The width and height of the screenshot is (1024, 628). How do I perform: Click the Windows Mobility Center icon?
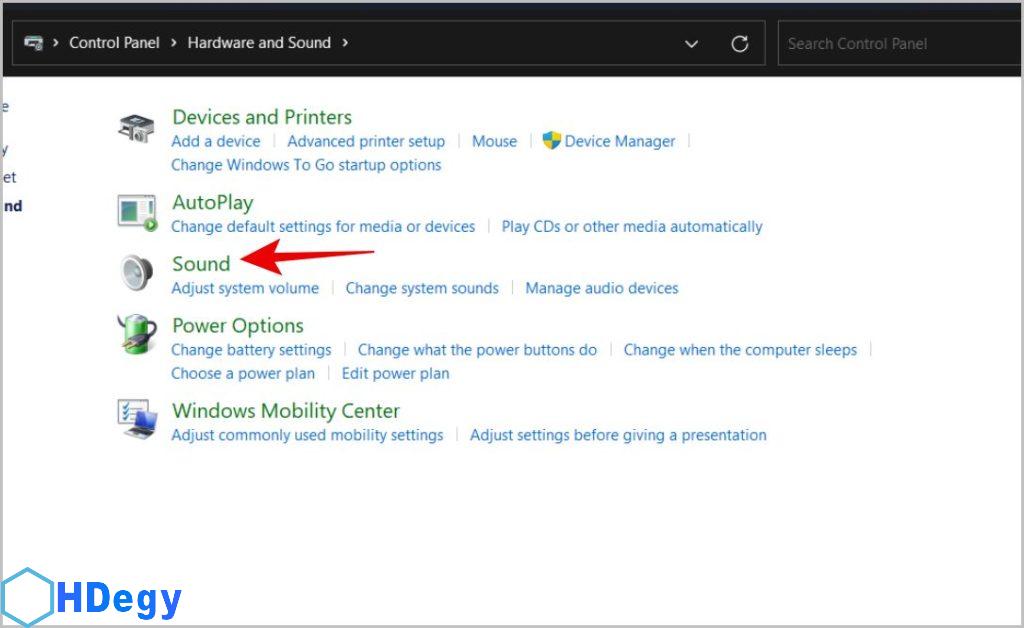[x=137, y=420]
